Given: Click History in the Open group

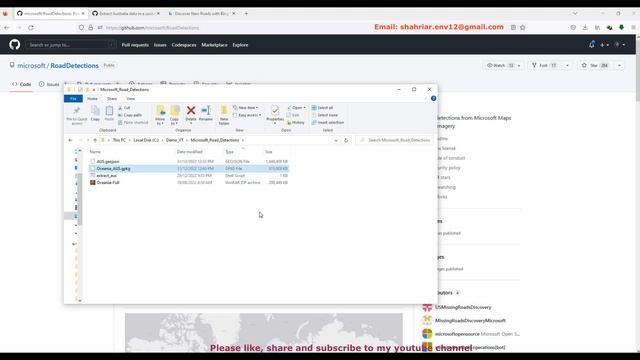Looking at the screenshot, I should tap(296, 122).
